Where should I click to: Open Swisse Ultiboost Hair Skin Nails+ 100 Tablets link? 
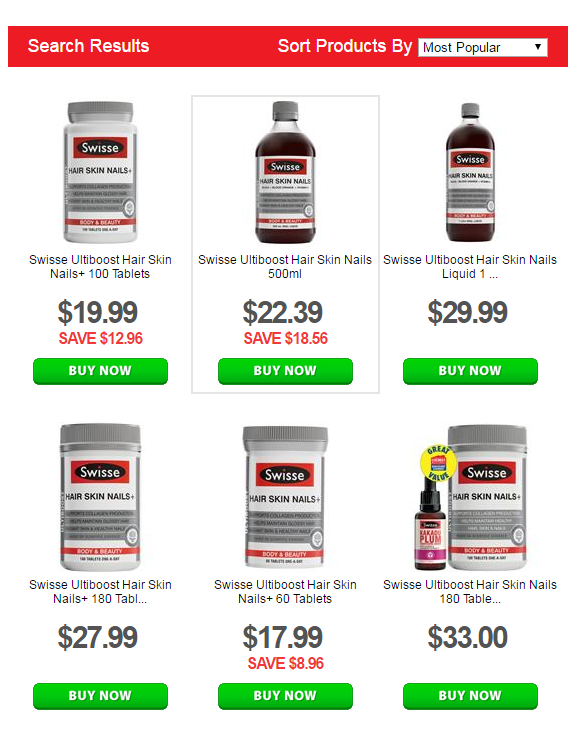[100, 267]
